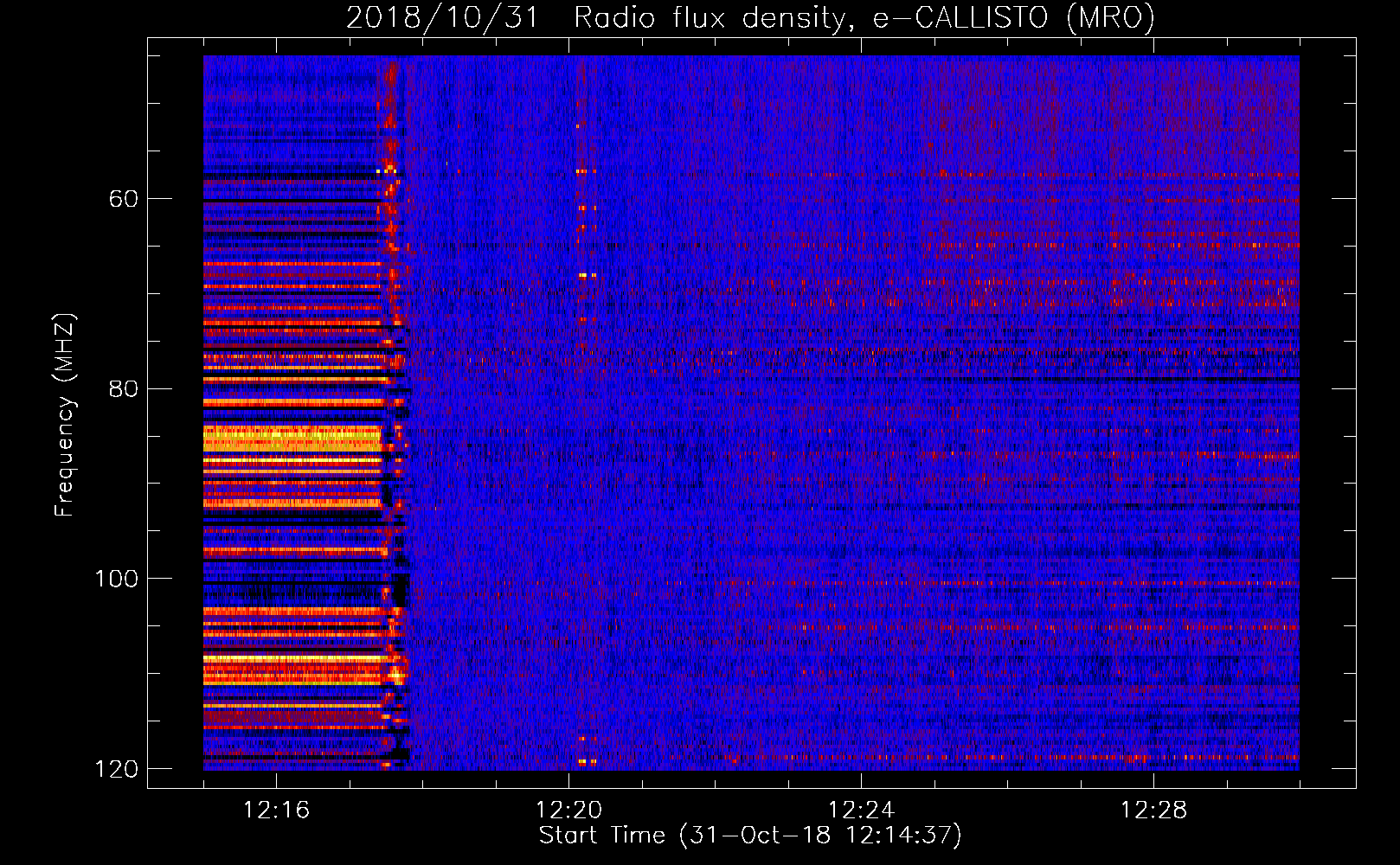1400x865 pixels.
Task: Click the 'Frequency (MHZ)' axis label
Action: [64, 415]
